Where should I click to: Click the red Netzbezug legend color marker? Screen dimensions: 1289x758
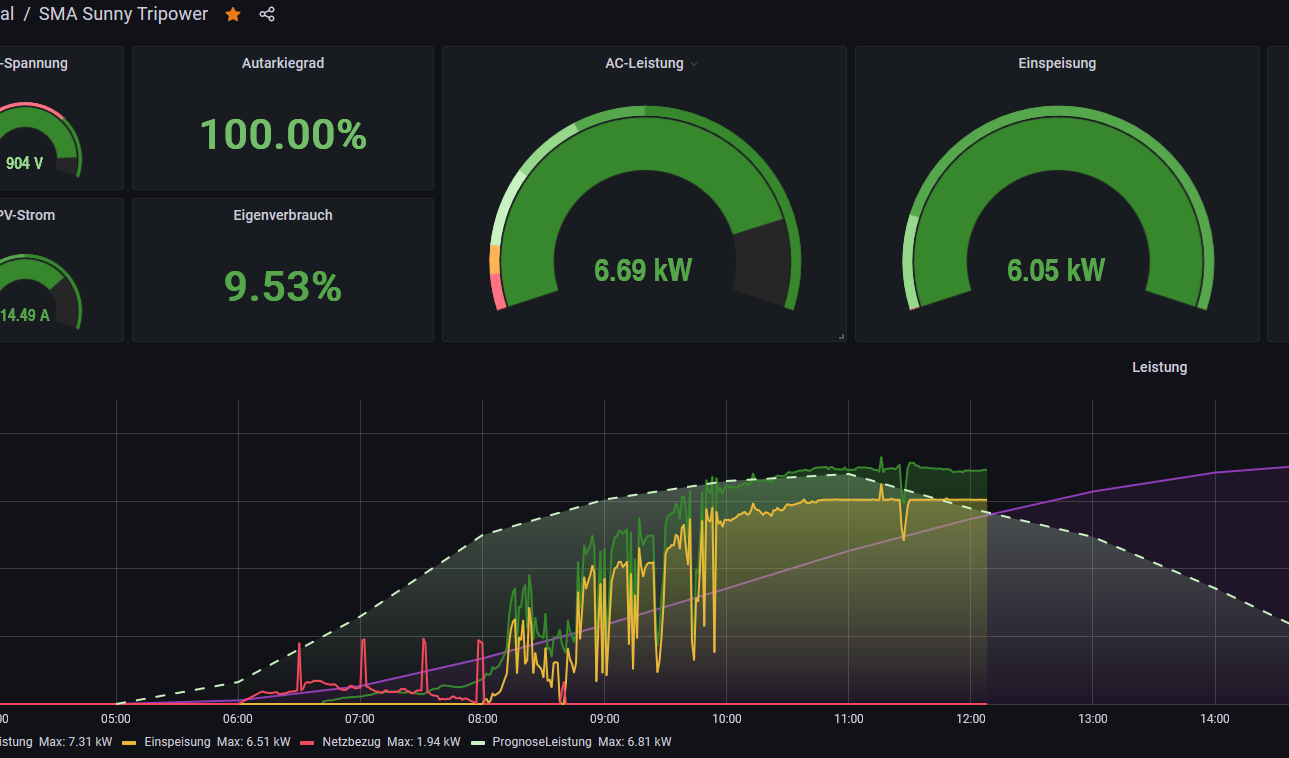point(307,742)
